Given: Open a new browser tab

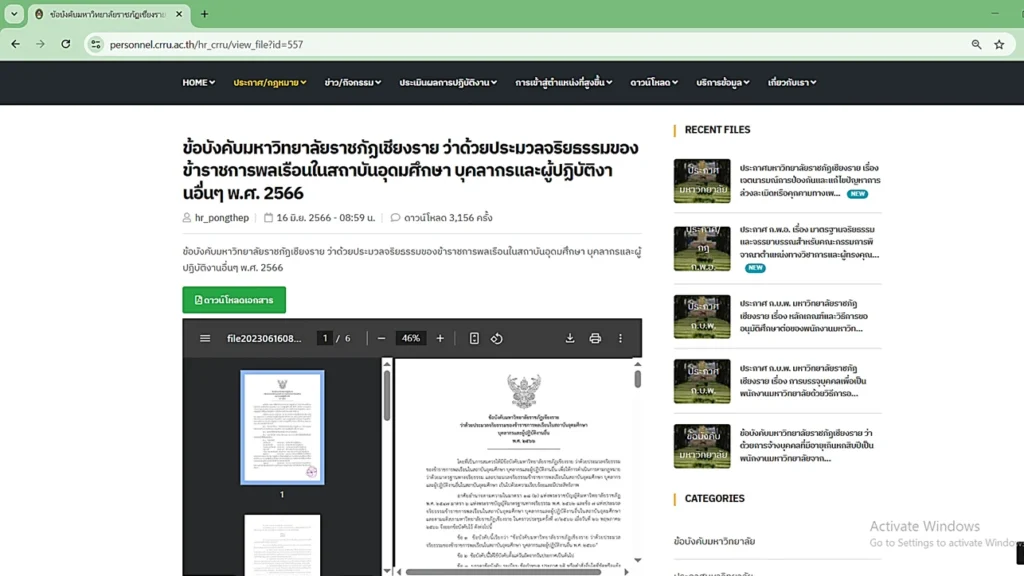Looking at the screenshot, I should coord(204,14).
